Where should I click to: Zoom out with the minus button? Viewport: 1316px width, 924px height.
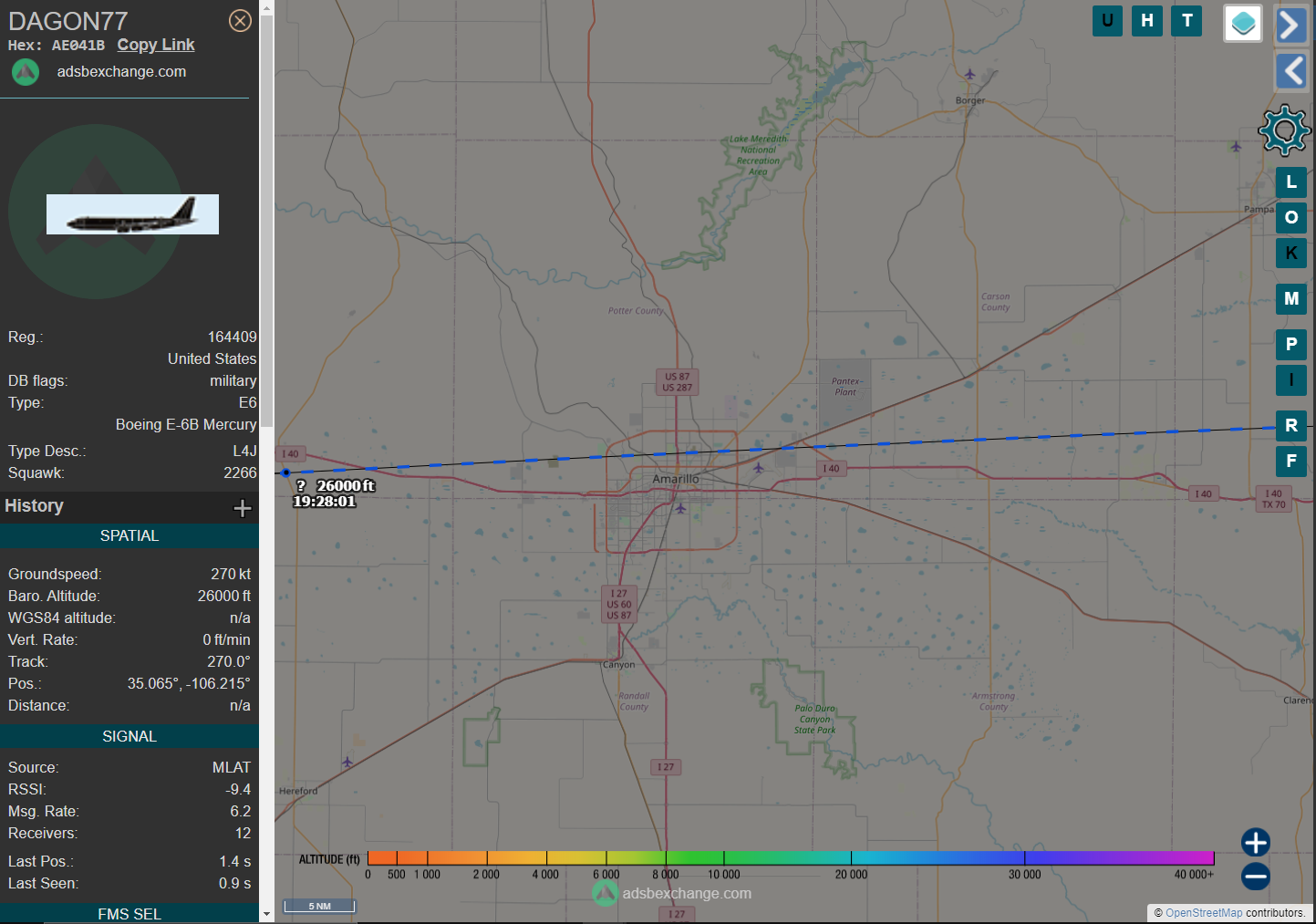tap(1256, 877)
